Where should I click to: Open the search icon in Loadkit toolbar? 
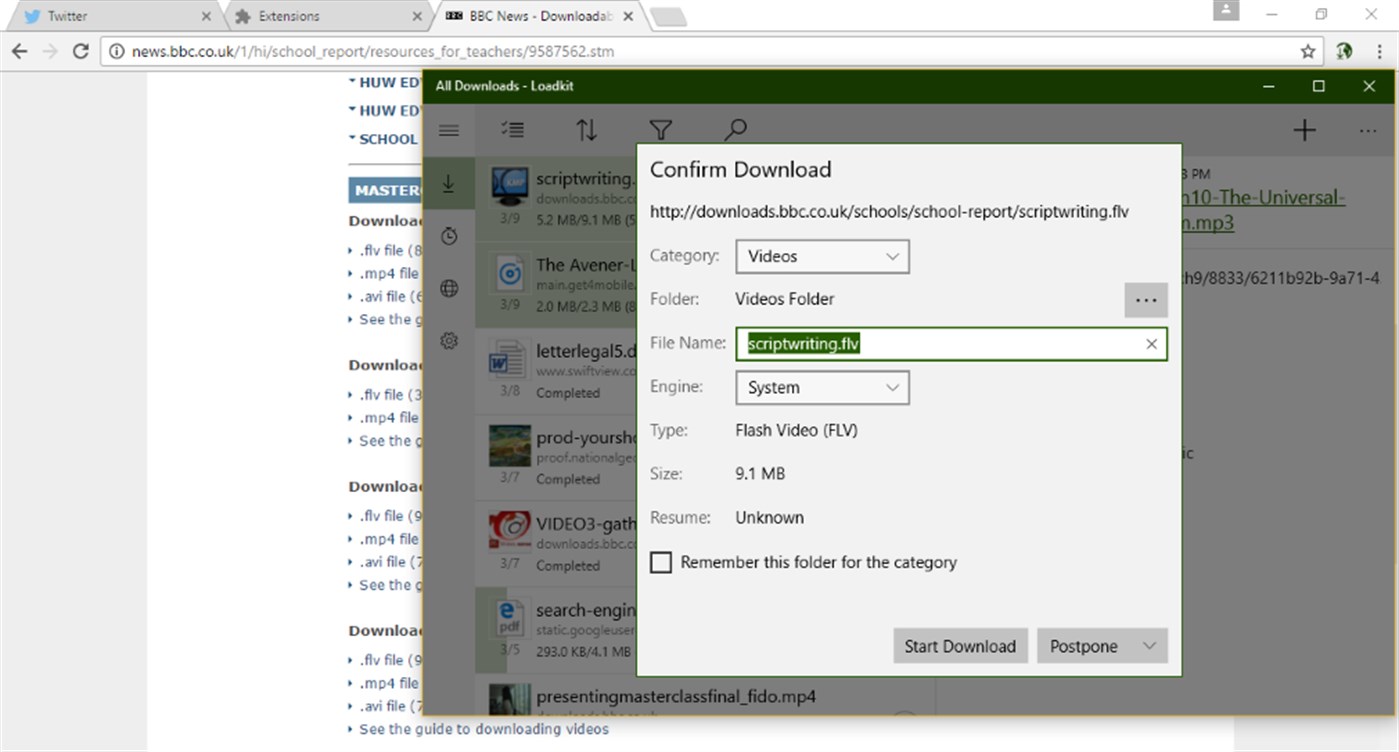click(735, 129)
